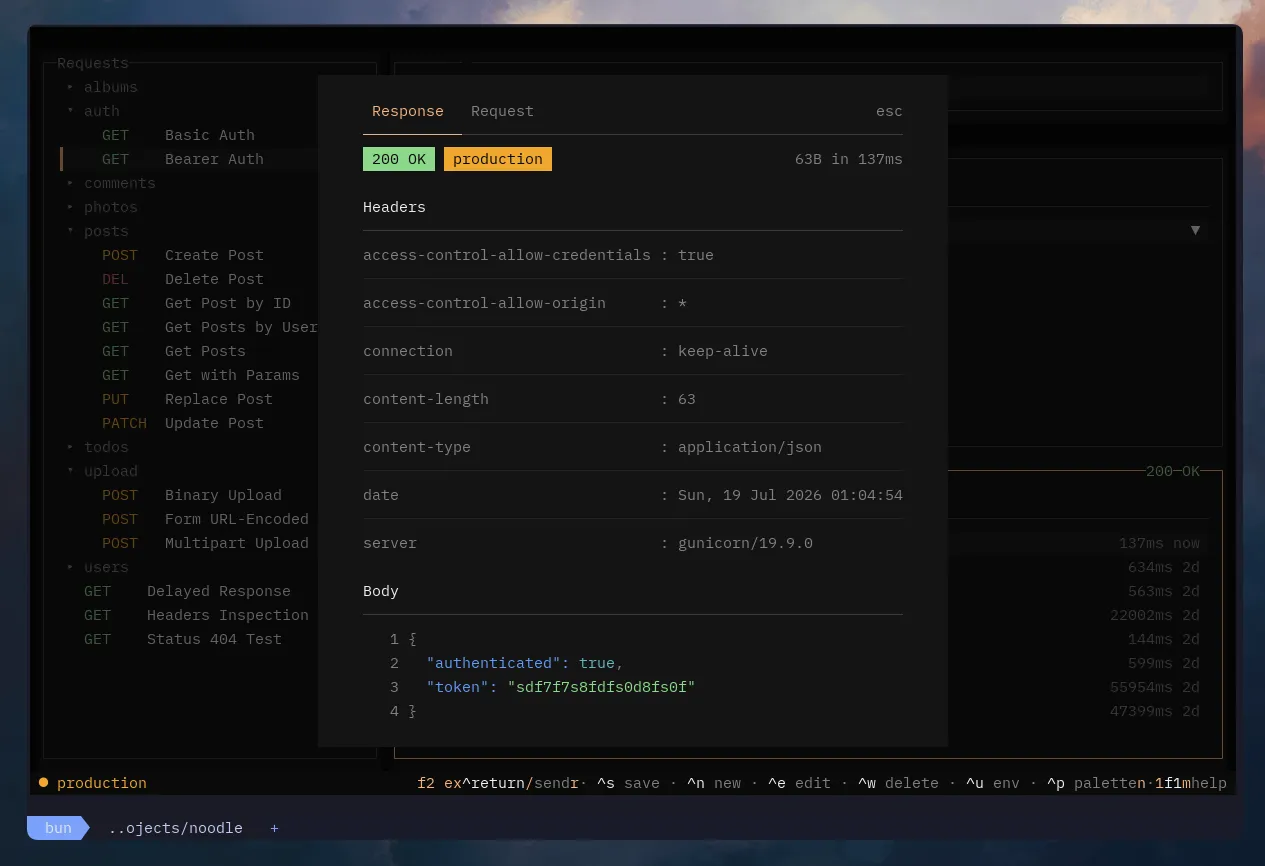1265x866 pixels.
Task: Open the Status 404 Test request
Action: tap(183, 639)
